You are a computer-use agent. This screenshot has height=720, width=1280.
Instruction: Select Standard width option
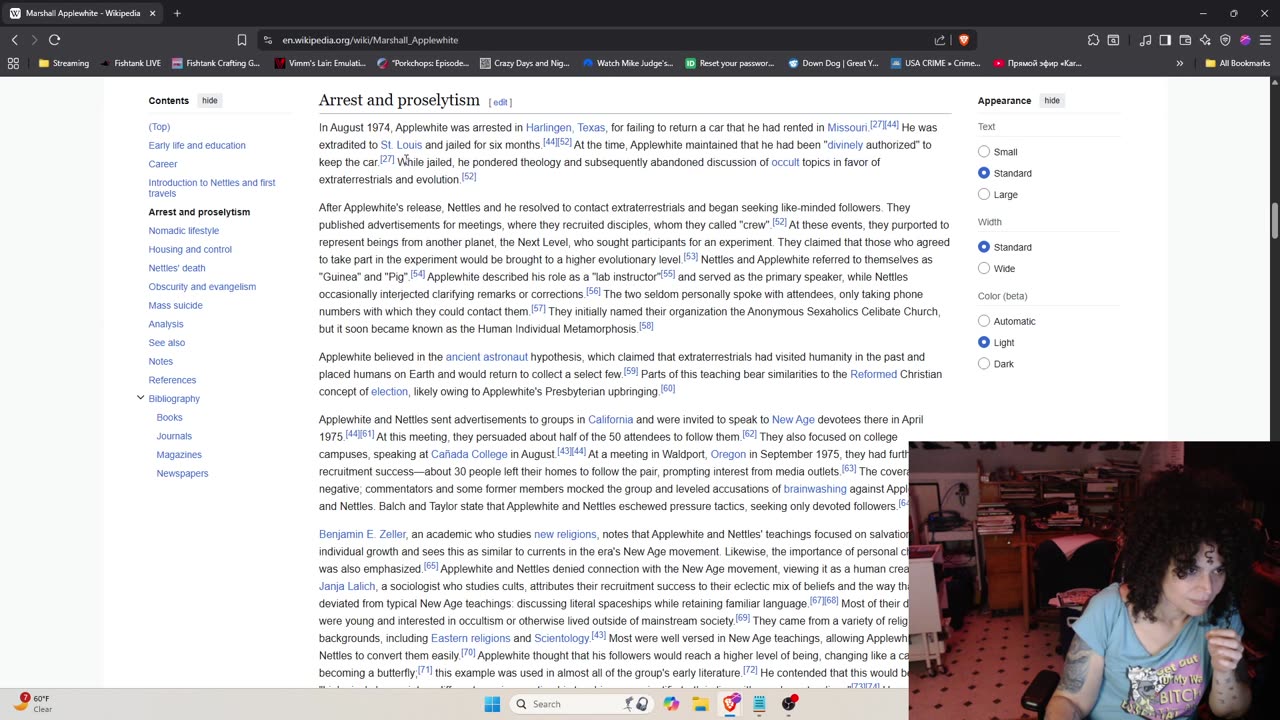[x=984, y=247]
